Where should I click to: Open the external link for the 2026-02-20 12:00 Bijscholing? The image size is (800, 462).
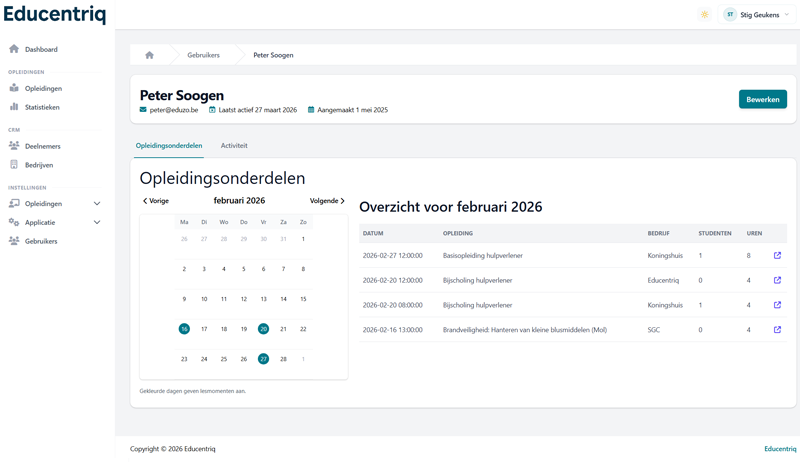[777, 280]
